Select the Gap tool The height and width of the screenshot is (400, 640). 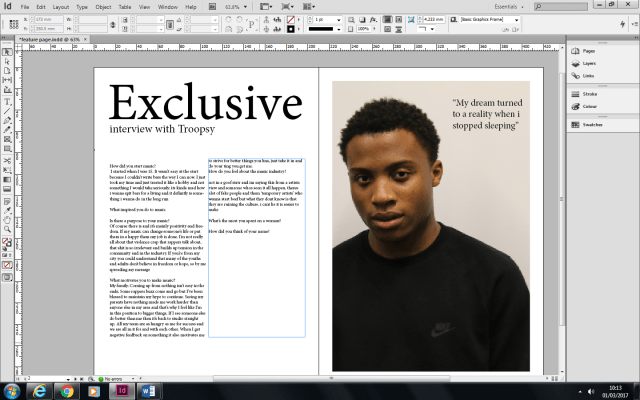(7, 80)
